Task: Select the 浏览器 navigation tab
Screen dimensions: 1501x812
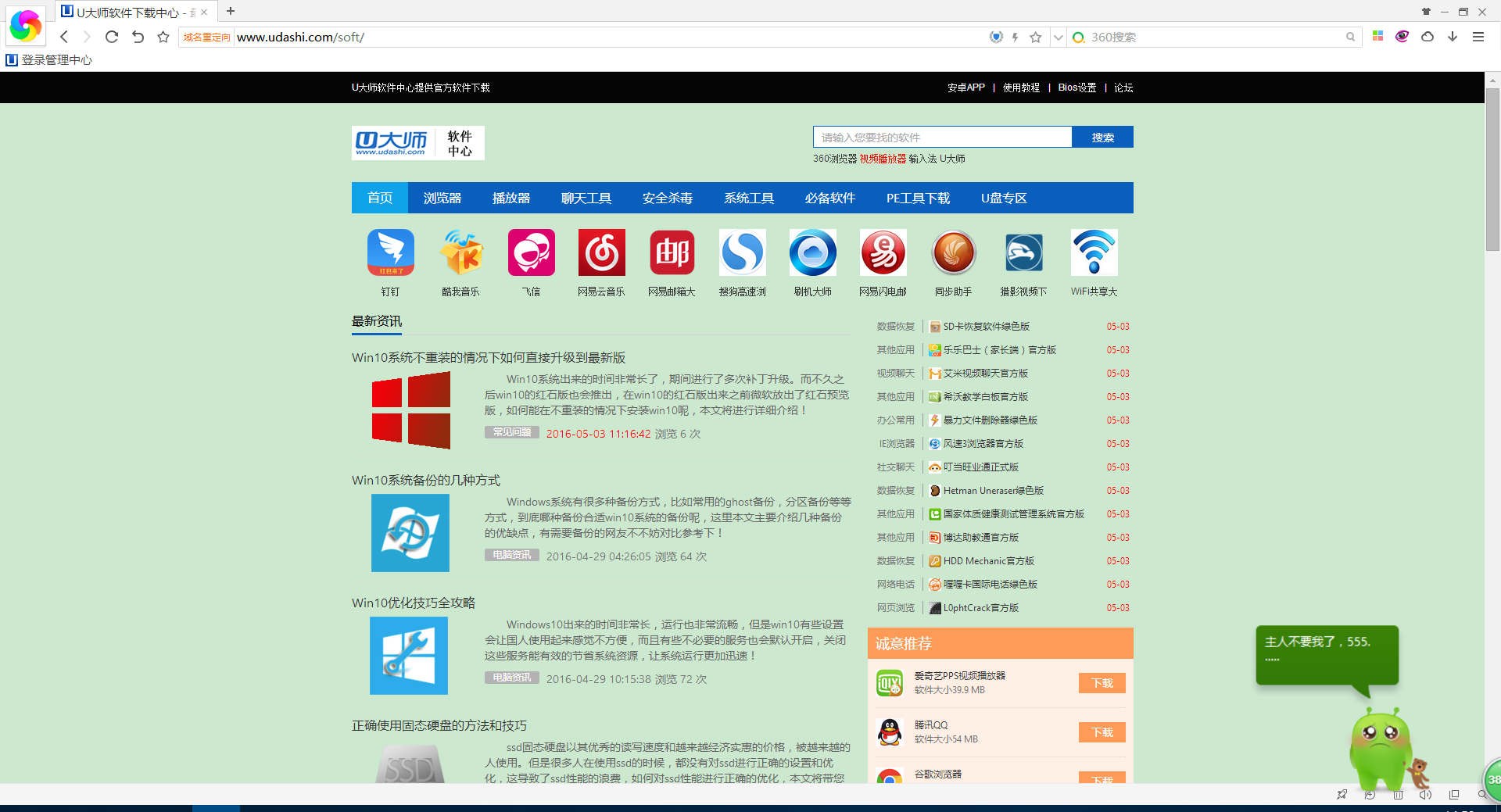Action: pyautogui.click(x=442, y=198)
